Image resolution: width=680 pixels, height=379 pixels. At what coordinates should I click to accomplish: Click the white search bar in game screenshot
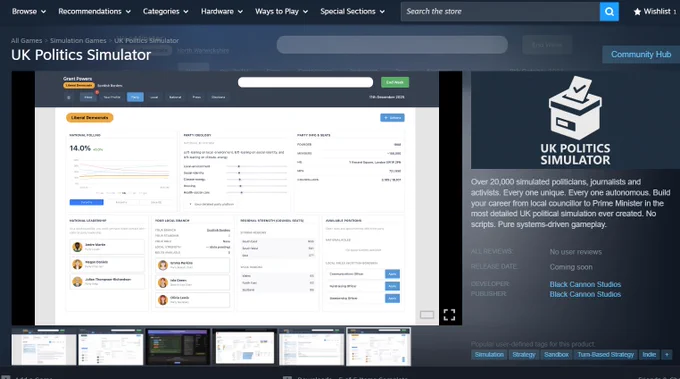(305, 82)
